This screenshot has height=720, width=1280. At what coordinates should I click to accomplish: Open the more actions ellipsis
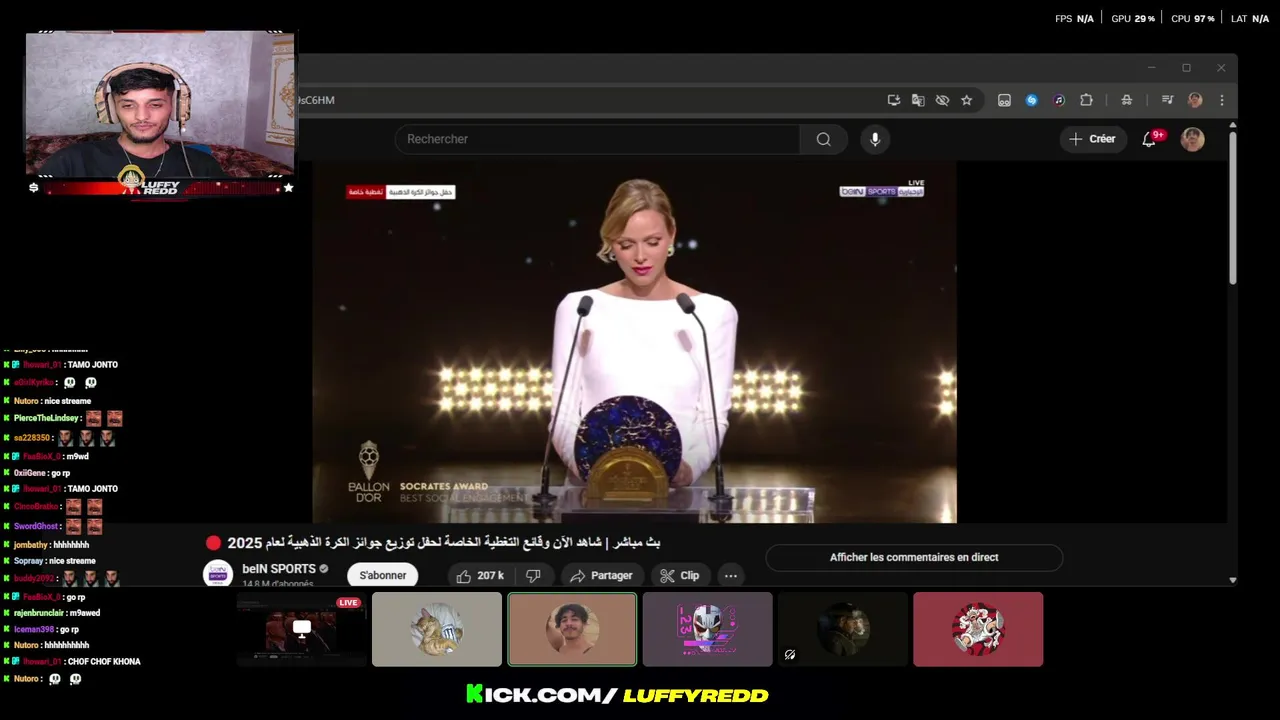click(x=731, y=576)
